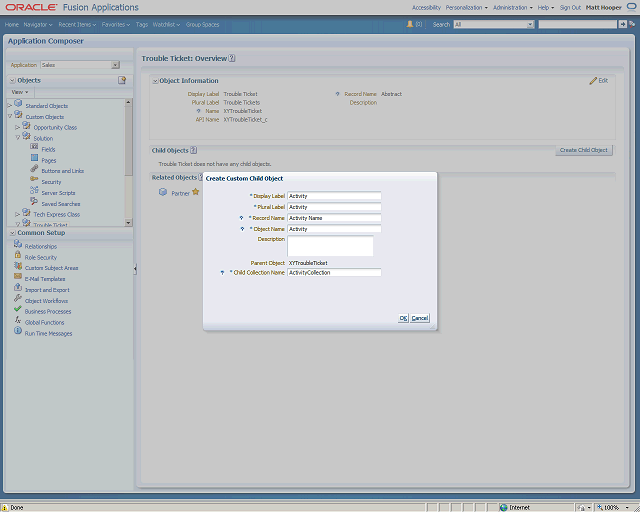The height and width of the screenshot is (512, 640).
Task: Click the Record Name input field
Action: point(334,218)
